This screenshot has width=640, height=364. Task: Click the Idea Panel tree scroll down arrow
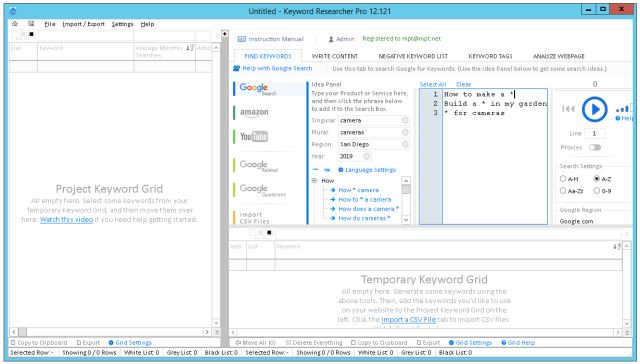coord(406,220)
